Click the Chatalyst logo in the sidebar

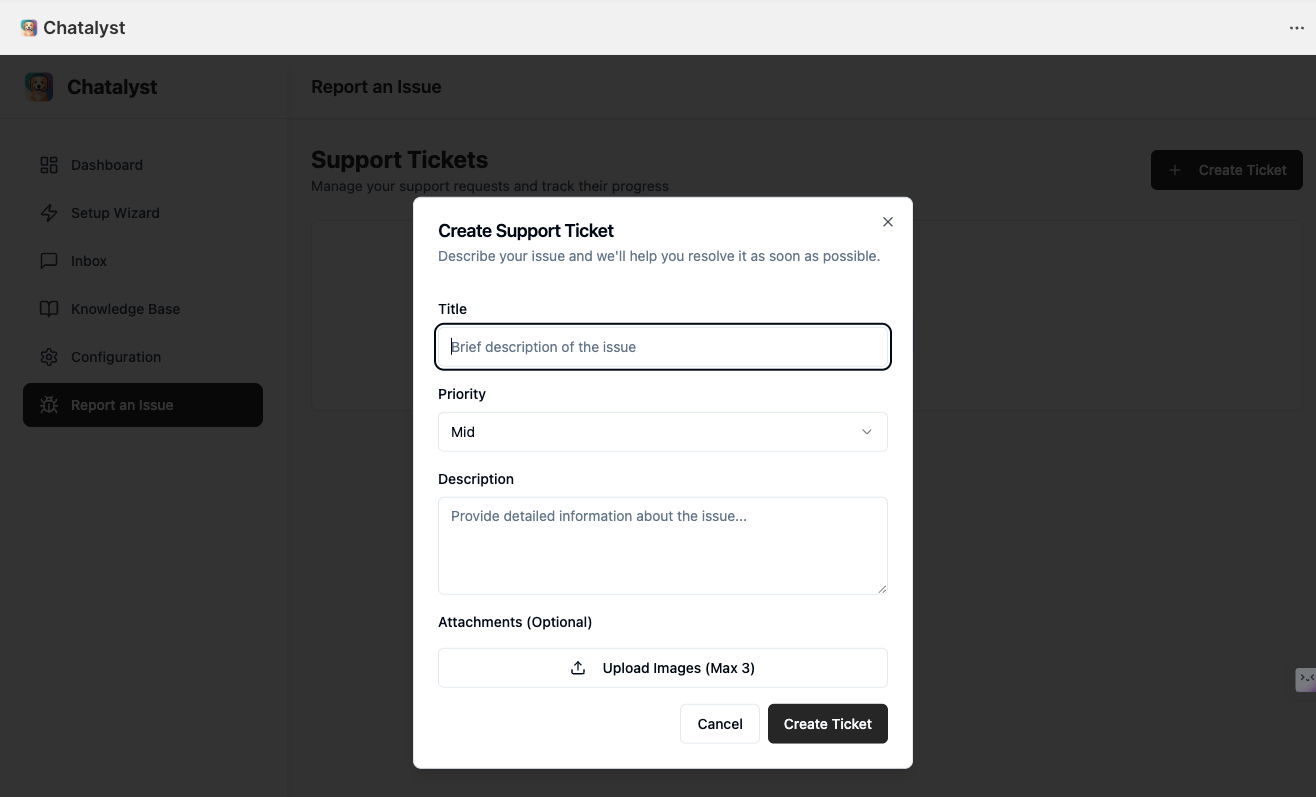point(39,87)
